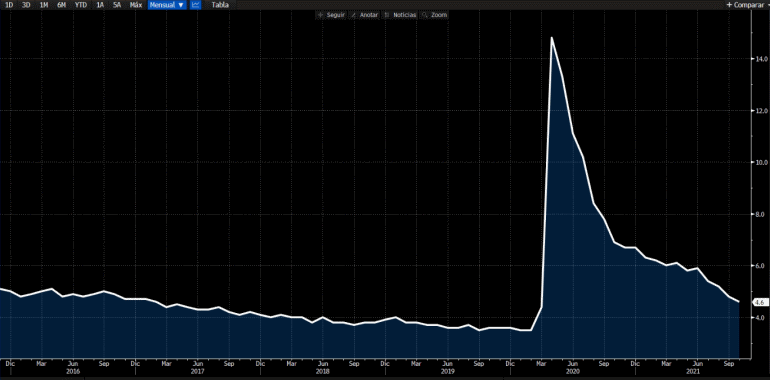Select the 1M time range
The height and width of the screenshot is (380, 770).
click(x=44, y=5)
